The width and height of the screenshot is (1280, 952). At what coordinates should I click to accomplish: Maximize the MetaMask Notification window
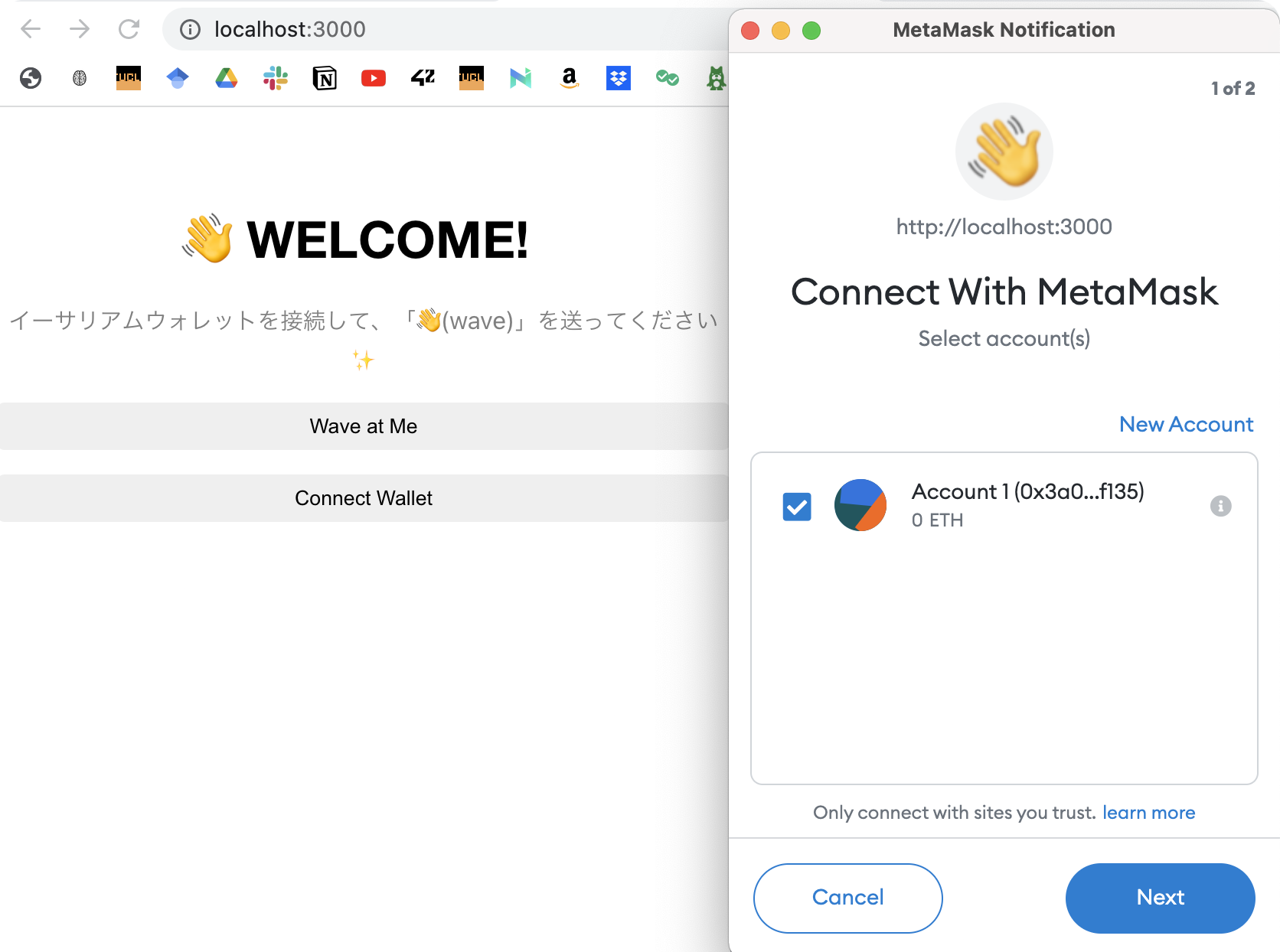point(811,31)
